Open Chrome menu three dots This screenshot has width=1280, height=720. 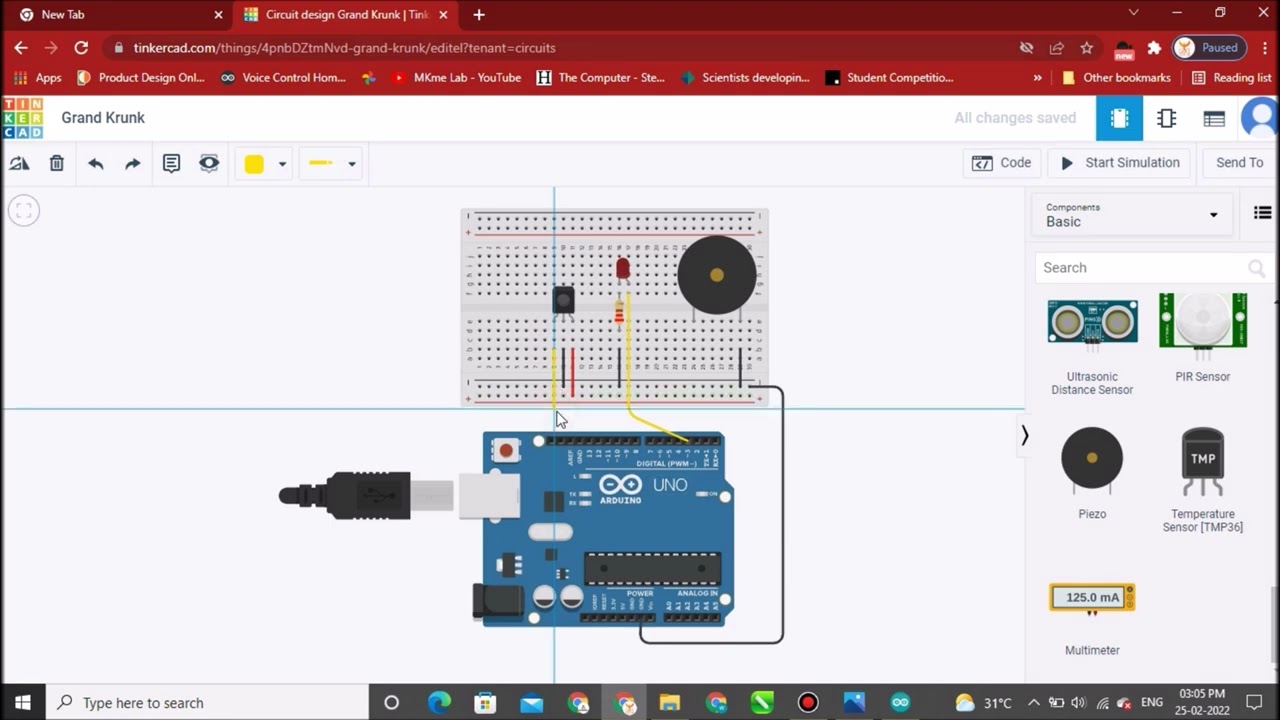(x=1264, y=48)
